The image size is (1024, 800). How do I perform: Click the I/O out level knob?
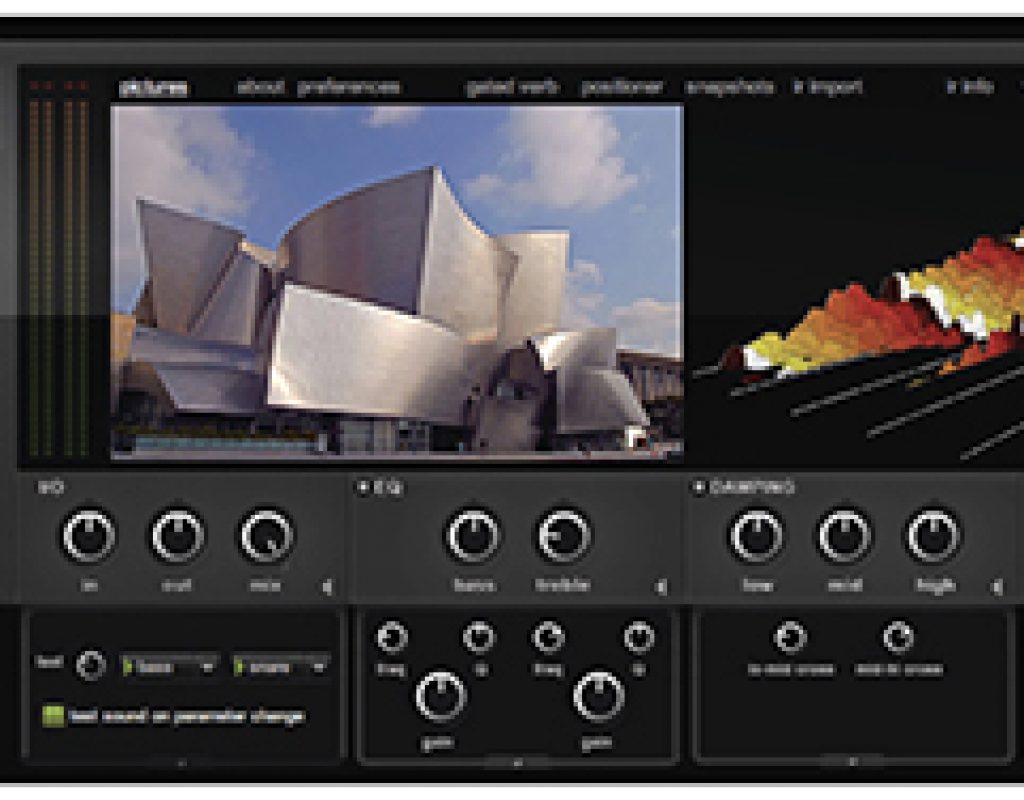[177, 536]
